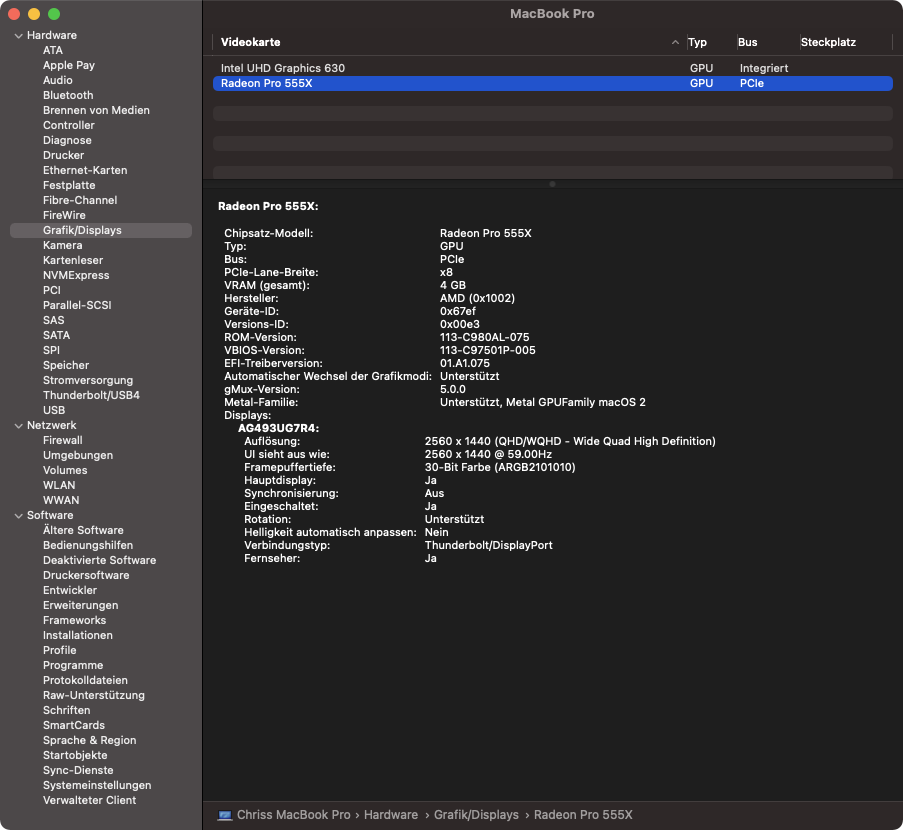Image resolution: width=903 pixels, height=830 pixels.
Task: Select Grafik/Displays in the sidebar
Action: click(x=101, y=230)
